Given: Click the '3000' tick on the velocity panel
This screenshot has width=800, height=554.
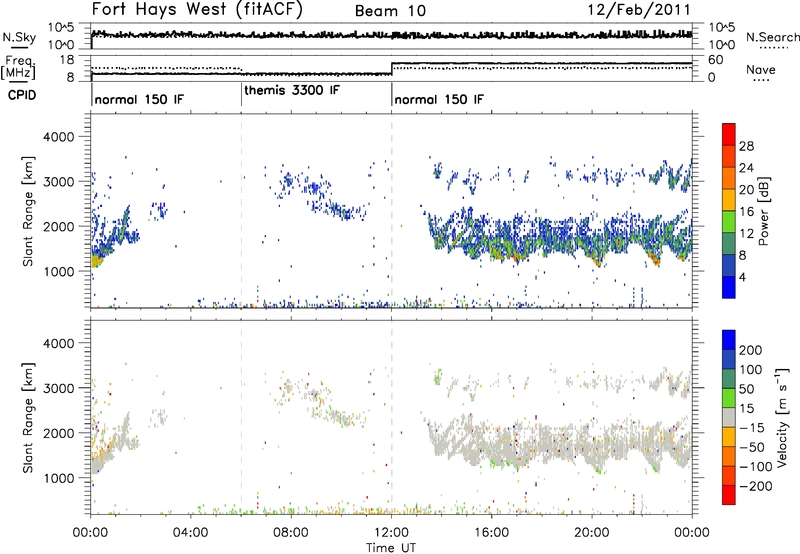Looking at the screenshot, I should (59, 388).
